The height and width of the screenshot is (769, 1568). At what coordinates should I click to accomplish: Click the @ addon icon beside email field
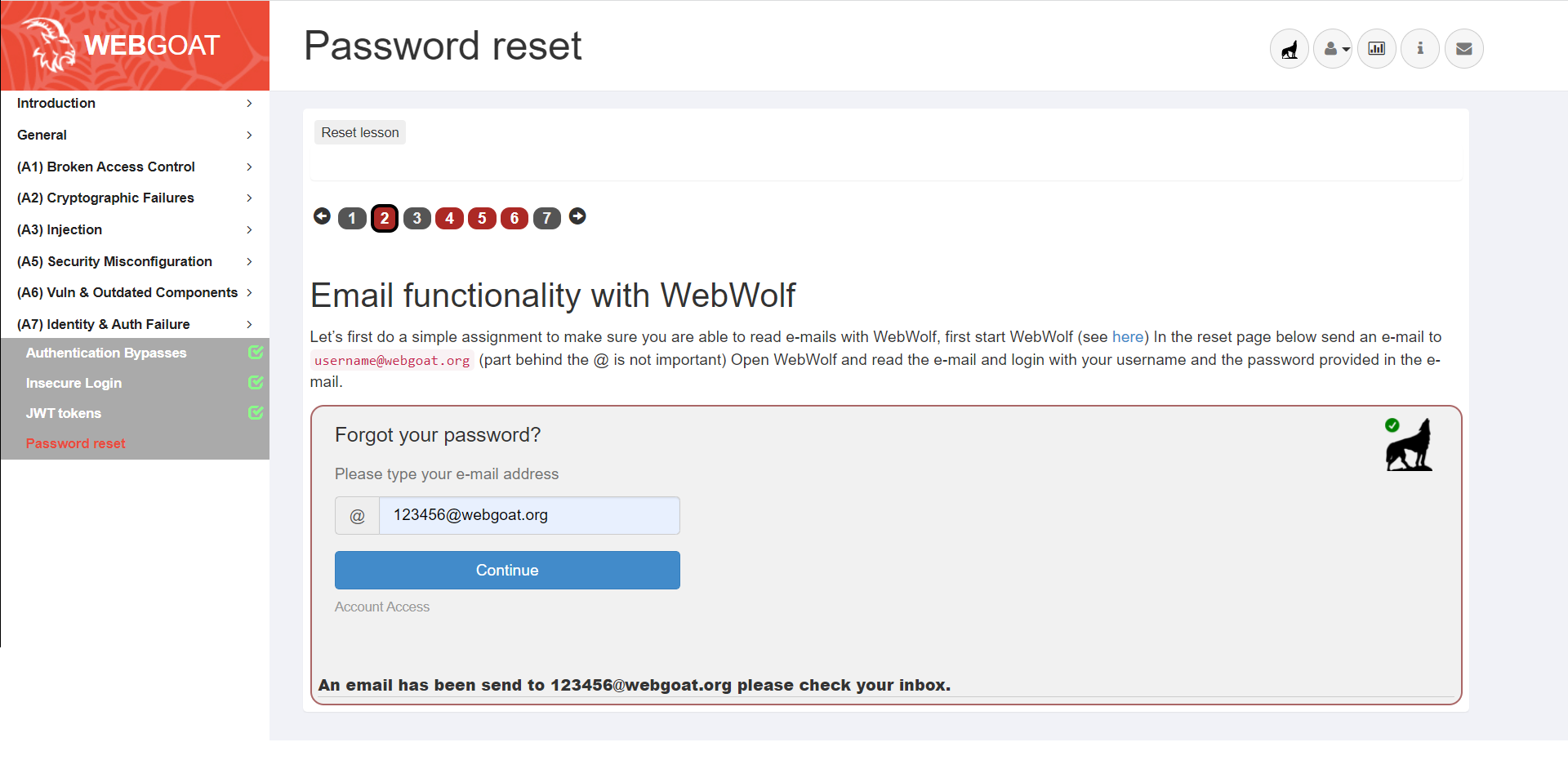pos(357,516)
